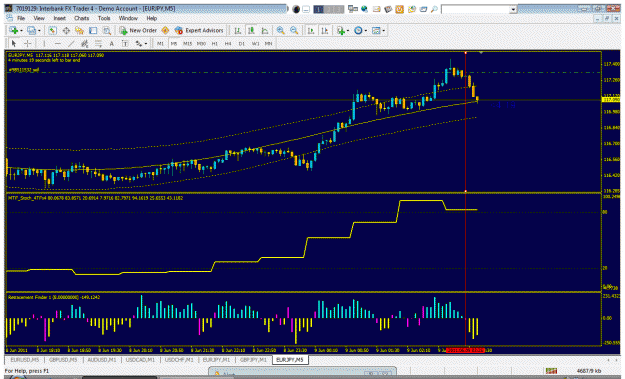625x379 pixels.
Task: Set timeframe to H1
Action: pos(214,43)
